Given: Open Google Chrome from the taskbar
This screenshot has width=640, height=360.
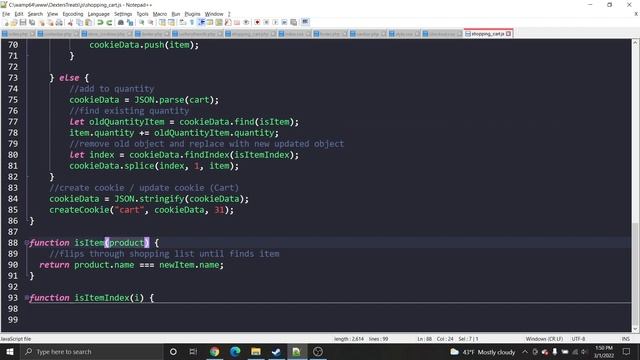Looking at the screenshot, I should pyautogui.click(x=214, y=352).
